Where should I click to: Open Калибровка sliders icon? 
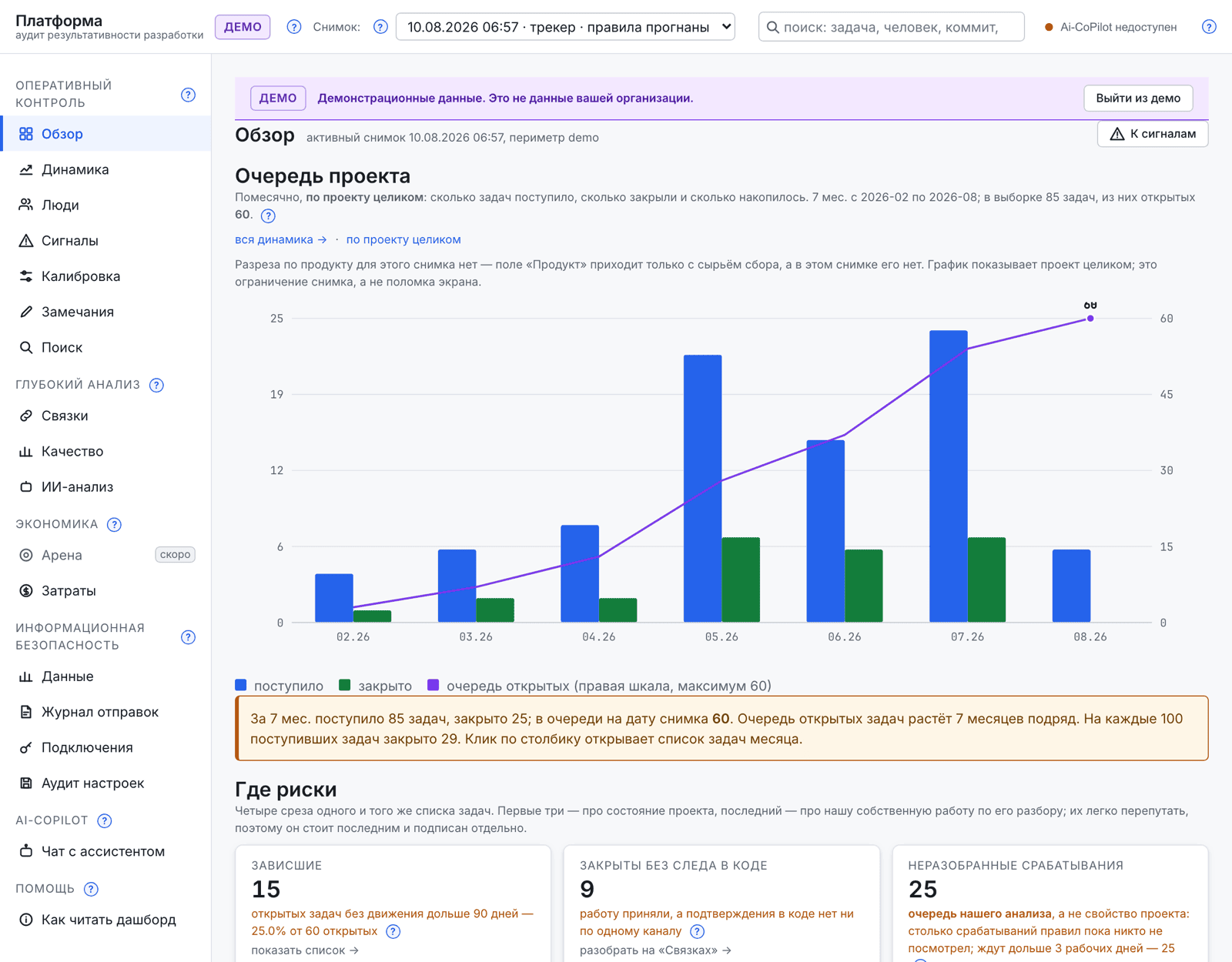point(26,276)
